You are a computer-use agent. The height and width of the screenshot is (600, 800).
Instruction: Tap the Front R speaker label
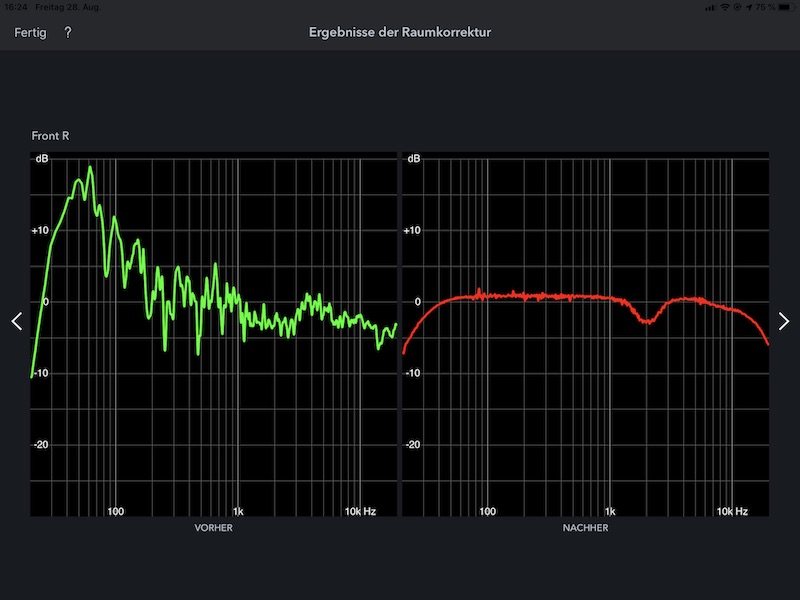coord(50,136)
